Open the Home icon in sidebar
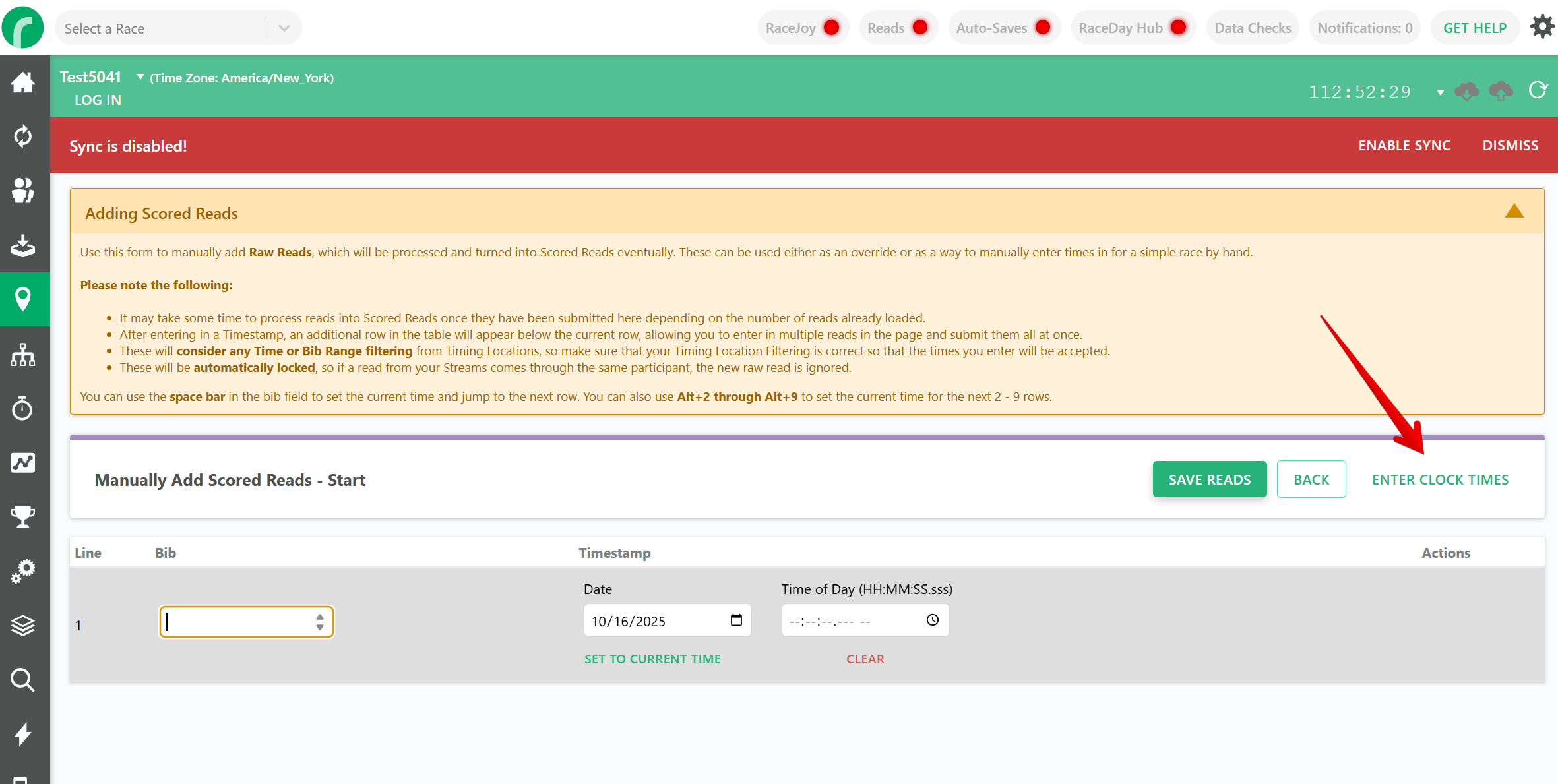1558x784 pixels. point(23,82)
